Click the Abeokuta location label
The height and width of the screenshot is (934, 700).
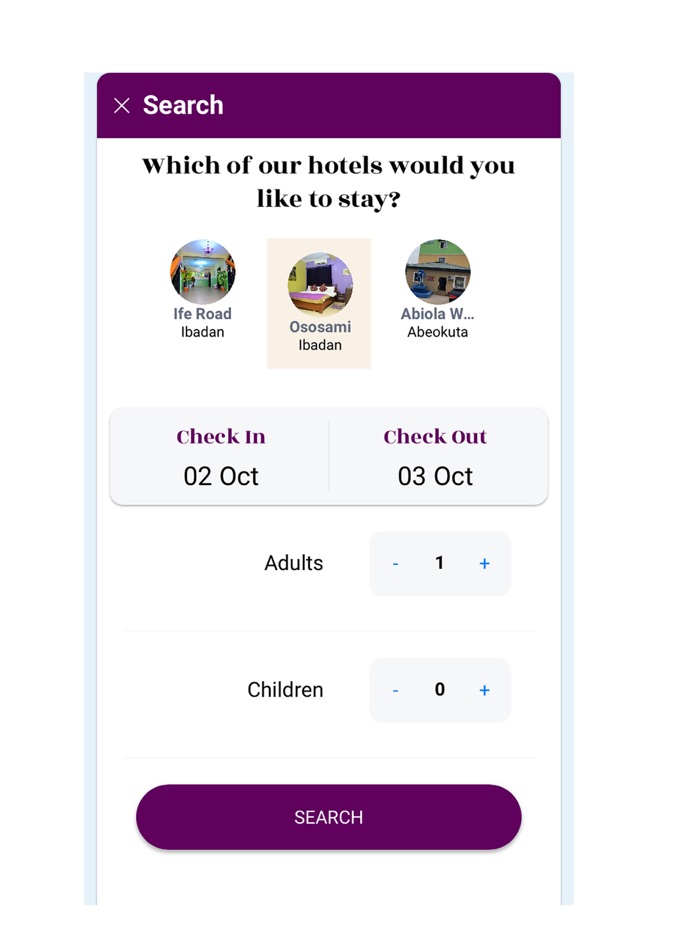(437, 332)
